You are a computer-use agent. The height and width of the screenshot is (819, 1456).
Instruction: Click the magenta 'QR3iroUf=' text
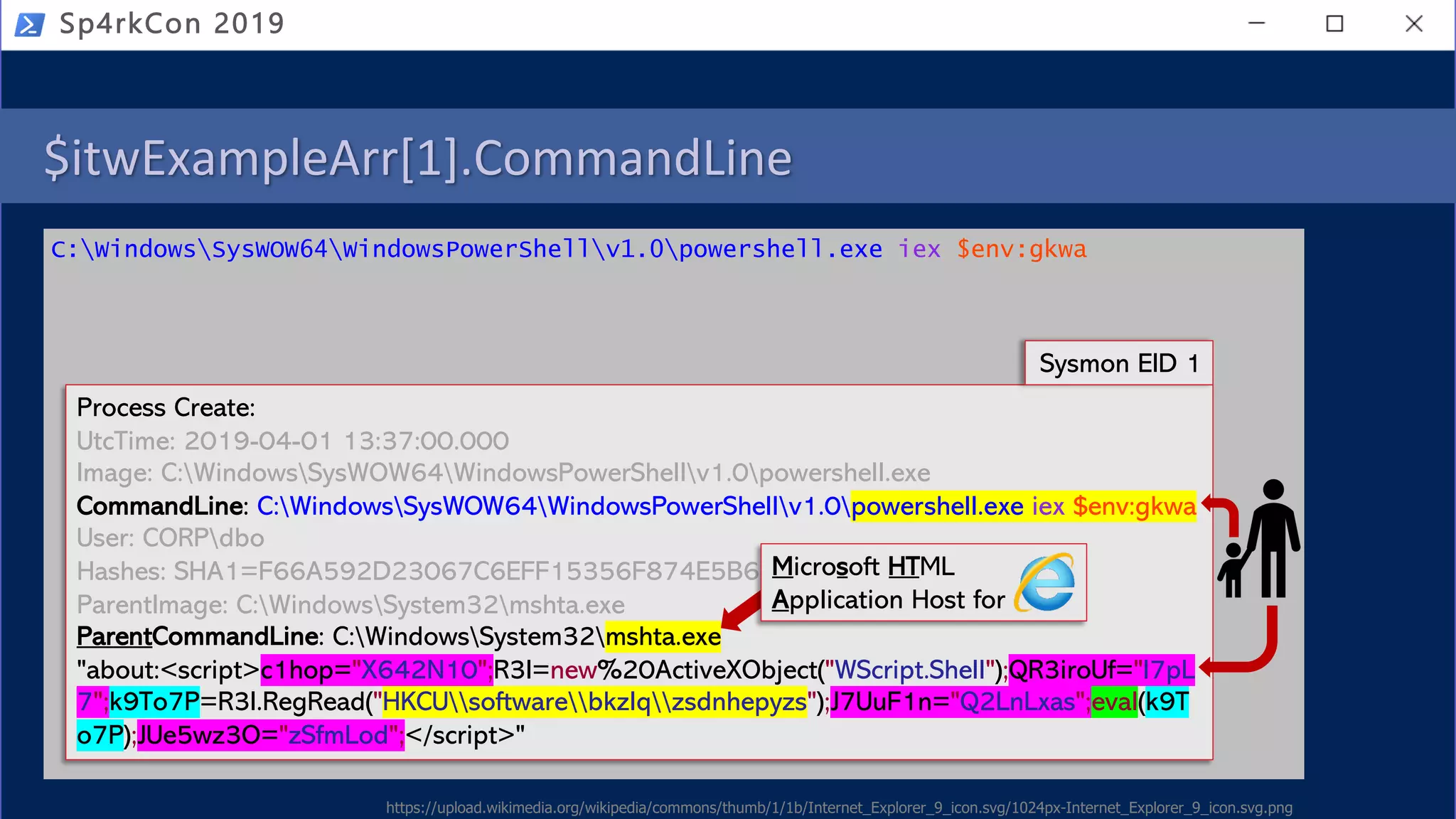[x=1071, y=670]
